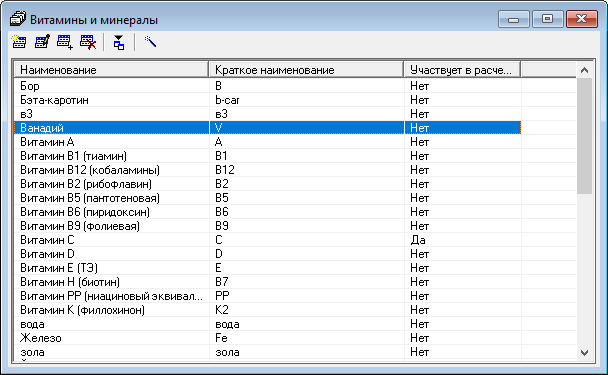Click the short name зола cell

307,352
